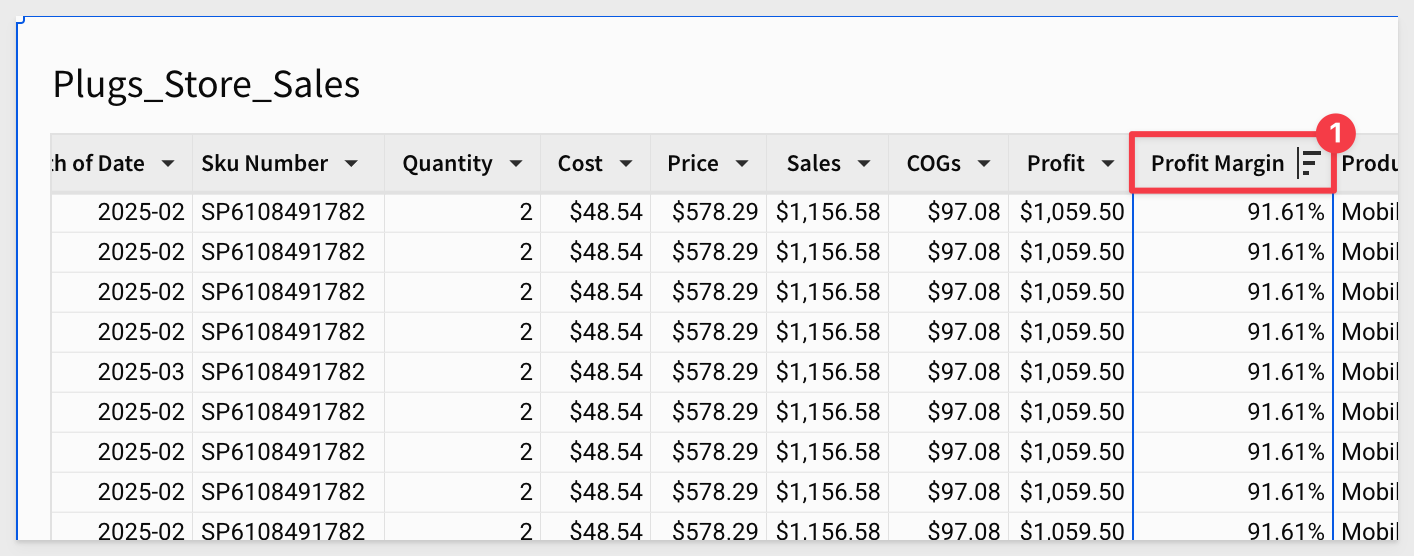Open the Cost column dropdown arrow
Viewport: 1414px width, 556px height.
tap(626, 163)
